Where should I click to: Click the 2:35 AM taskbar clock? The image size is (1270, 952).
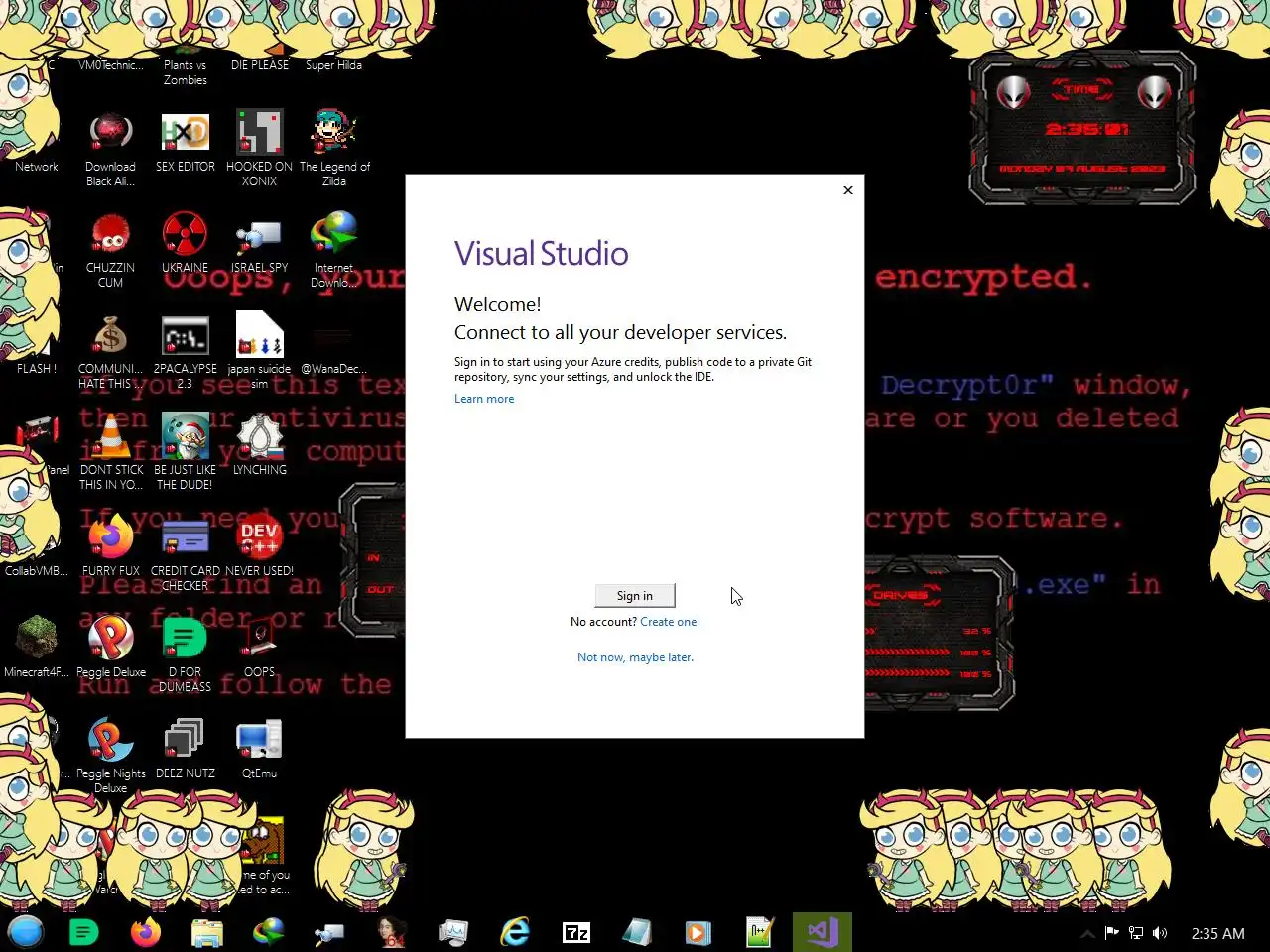[x=1217, y=933]
